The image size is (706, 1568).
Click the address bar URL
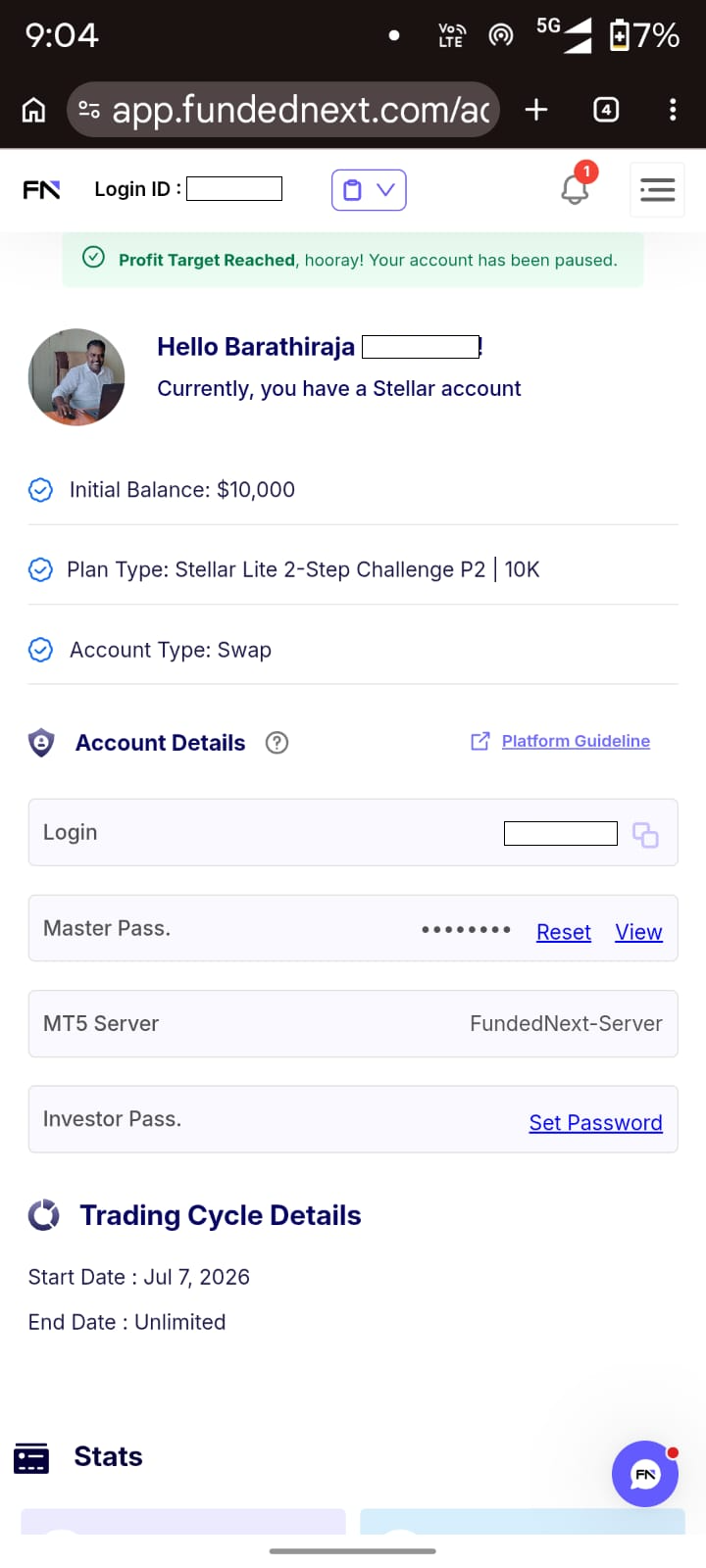[301, 110]
